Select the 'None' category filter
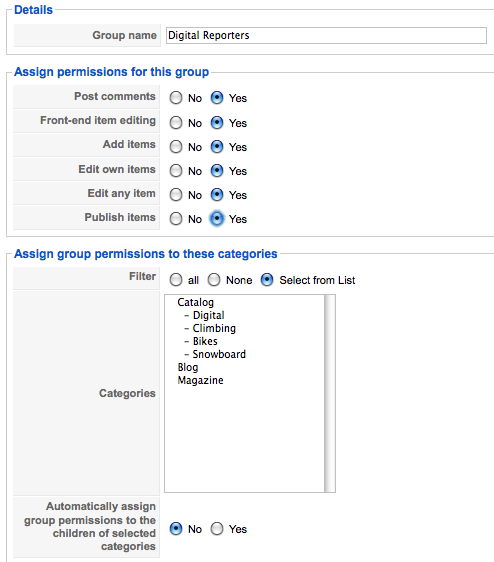Viewport: 494px width, 562px height. [214, 280]
